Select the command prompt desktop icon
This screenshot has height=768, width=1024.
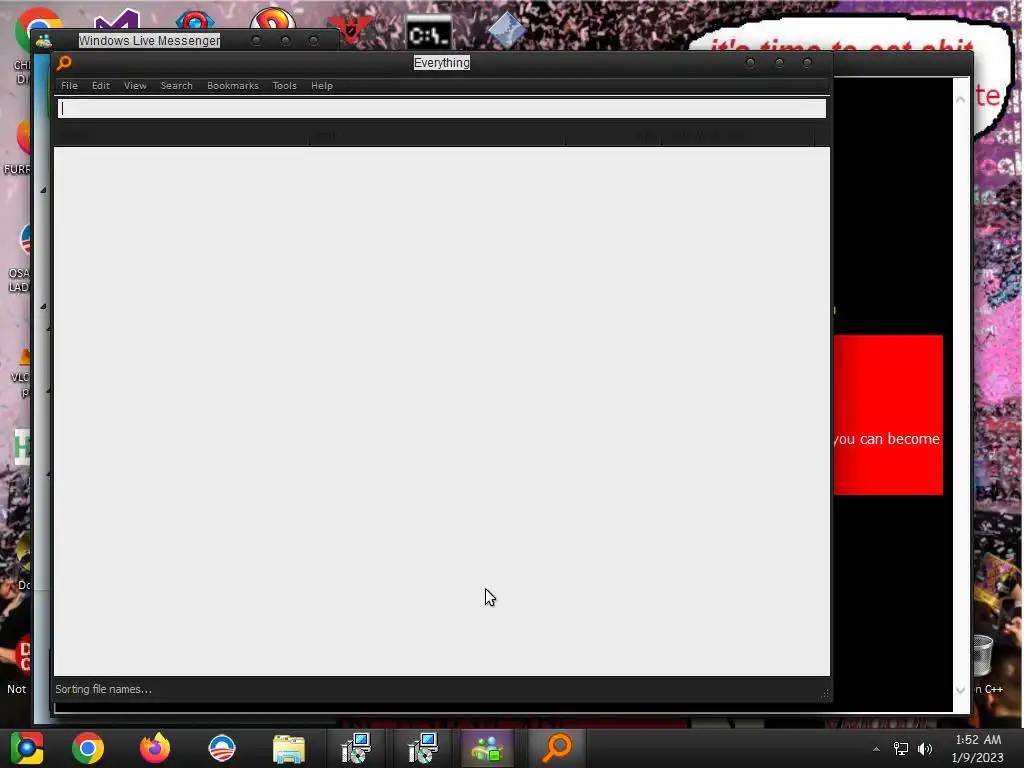point(428,33)
